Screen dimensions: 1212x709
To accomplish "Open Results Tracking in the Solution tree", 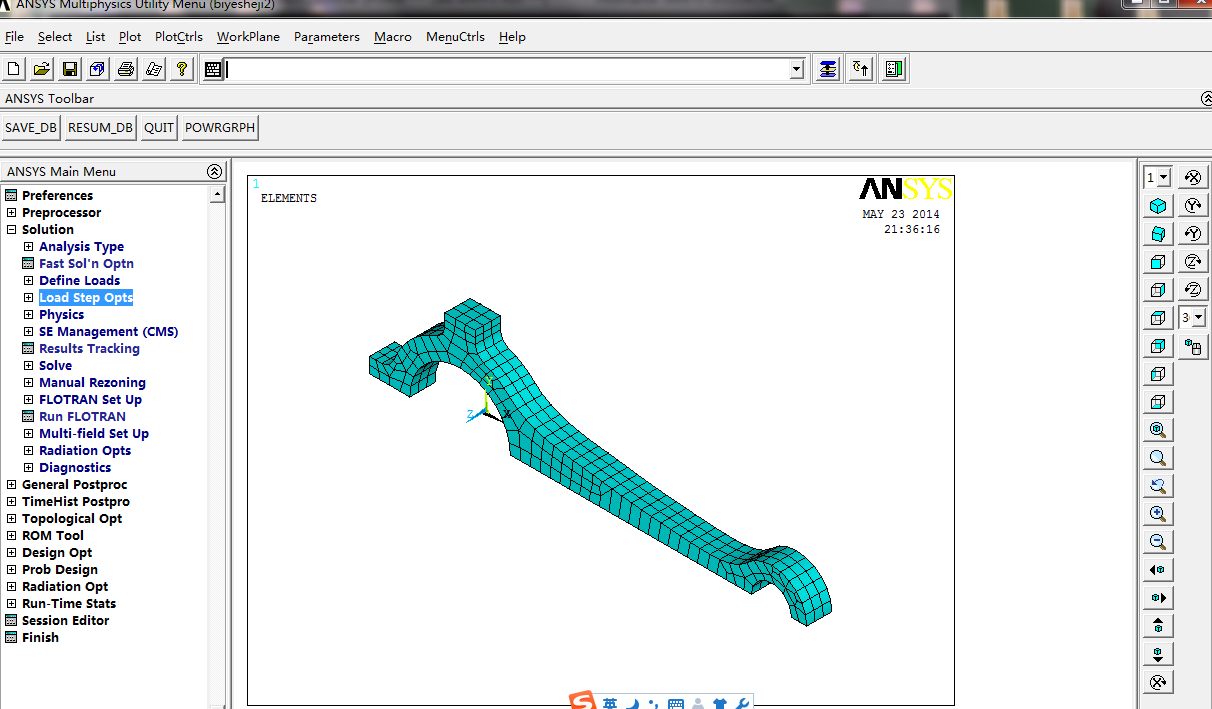I will click(x=89, y=348).
